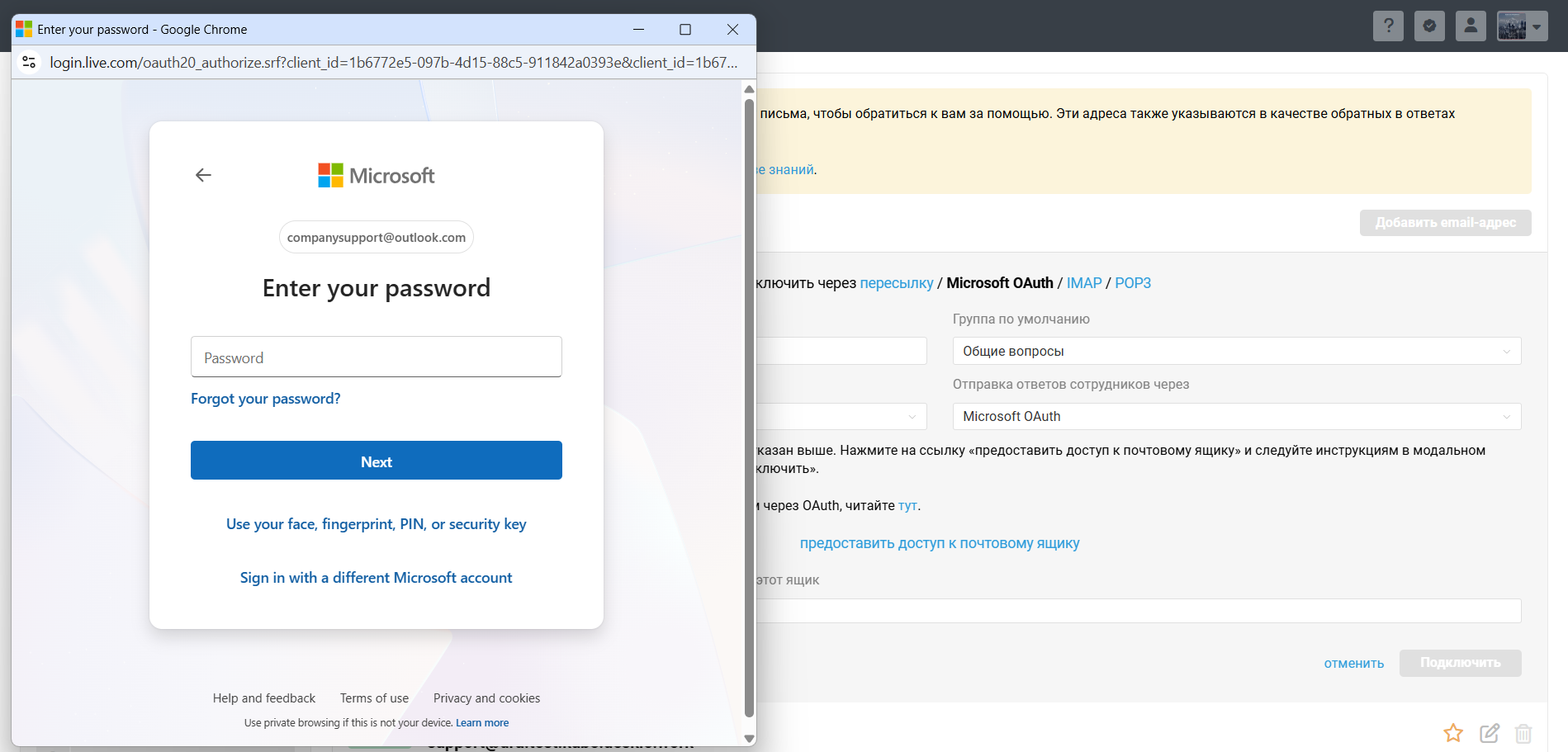1568x752 pixels.
Task: Minimize the Chrome sign-in popup window
Action: (x=638, y=30)
